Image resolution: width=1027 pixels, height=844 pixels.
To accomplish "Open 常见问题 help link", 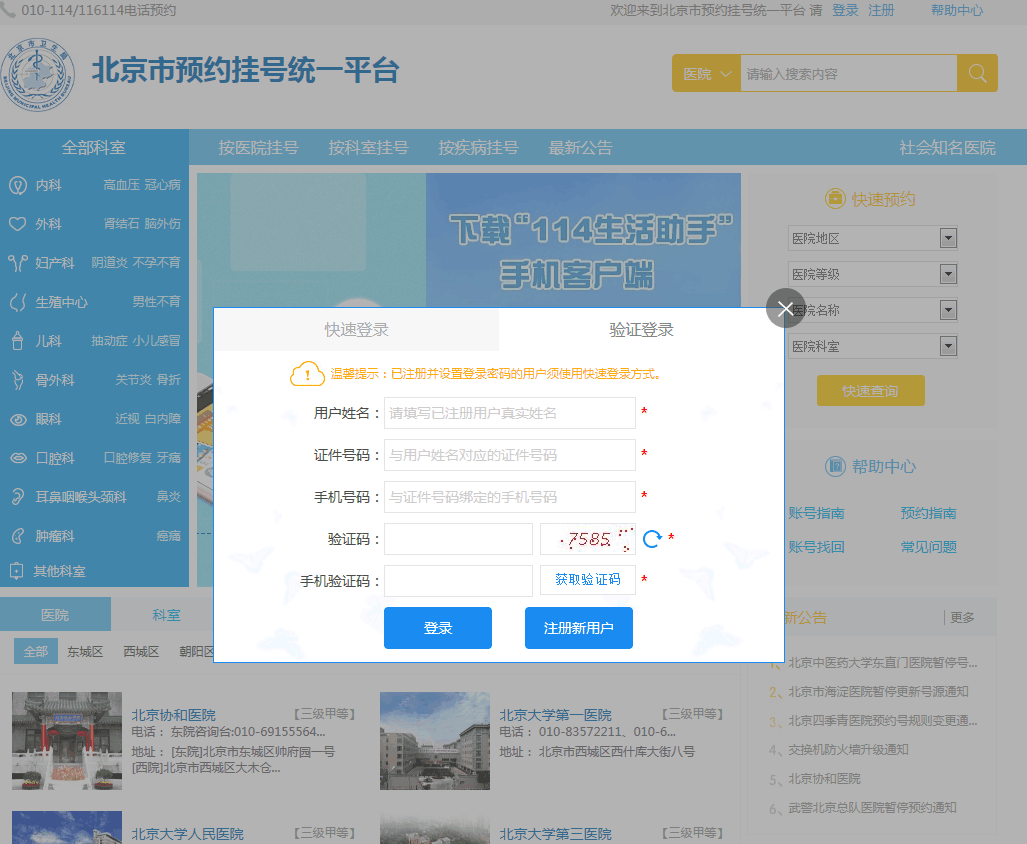I will coord(928,547).
